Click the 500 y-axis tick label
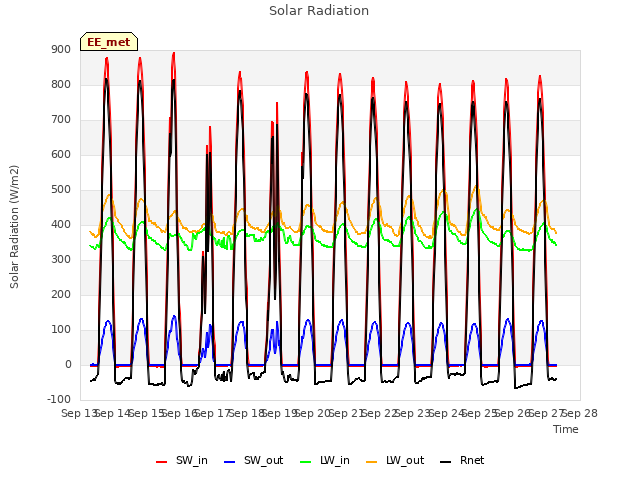The height and width of the screenshot is (480, 640). point(61,189)
